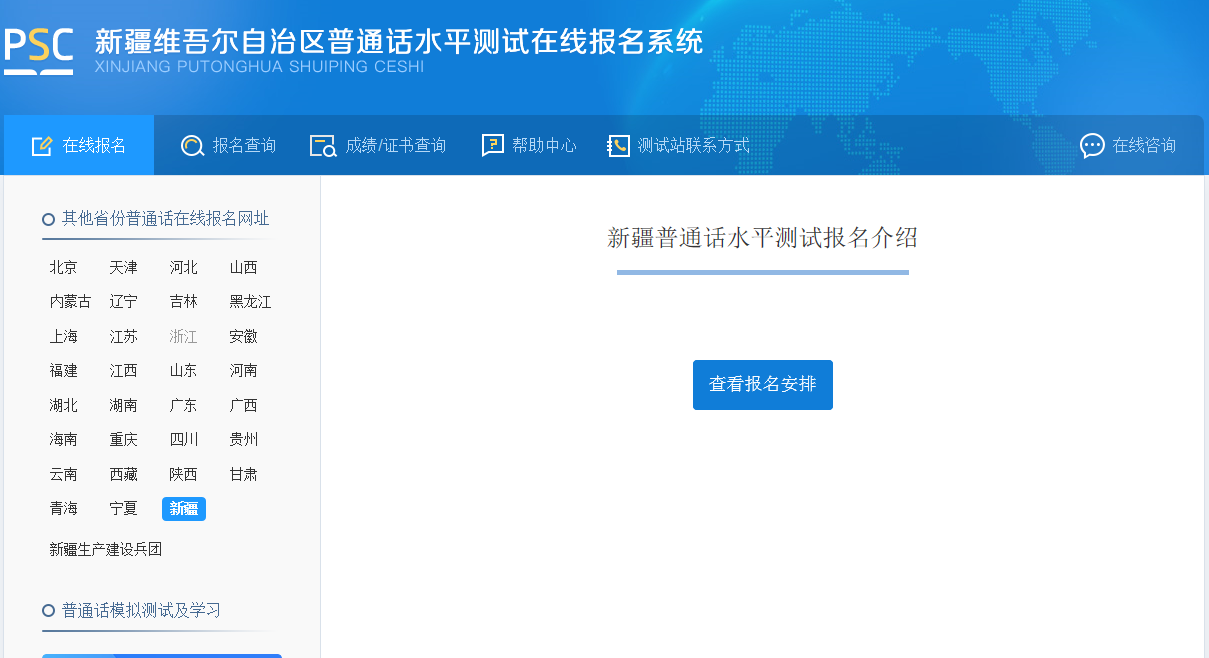
Task: Click the site title 新疆维吾尔自治区普通话水平测试在线报名系统
Action: (399, 41)
